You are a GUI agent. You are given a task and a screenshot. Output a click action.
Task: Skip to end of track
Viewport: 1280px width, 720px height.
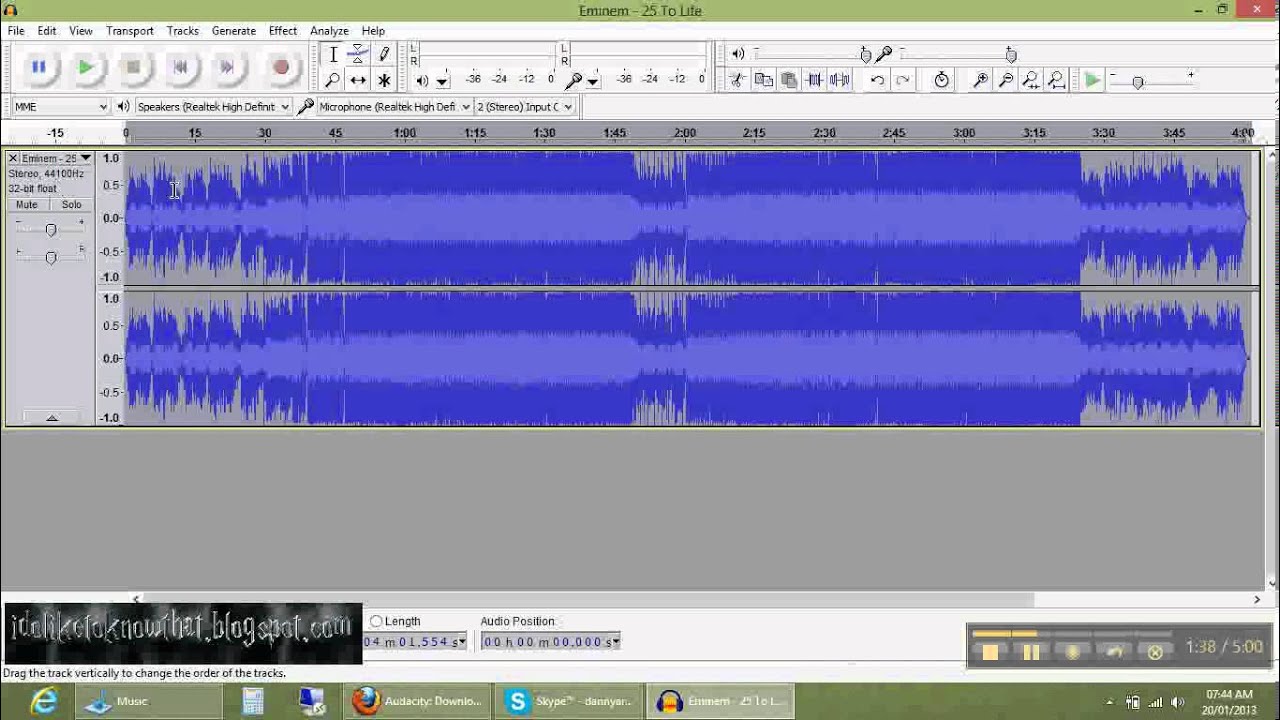point(227,67)
